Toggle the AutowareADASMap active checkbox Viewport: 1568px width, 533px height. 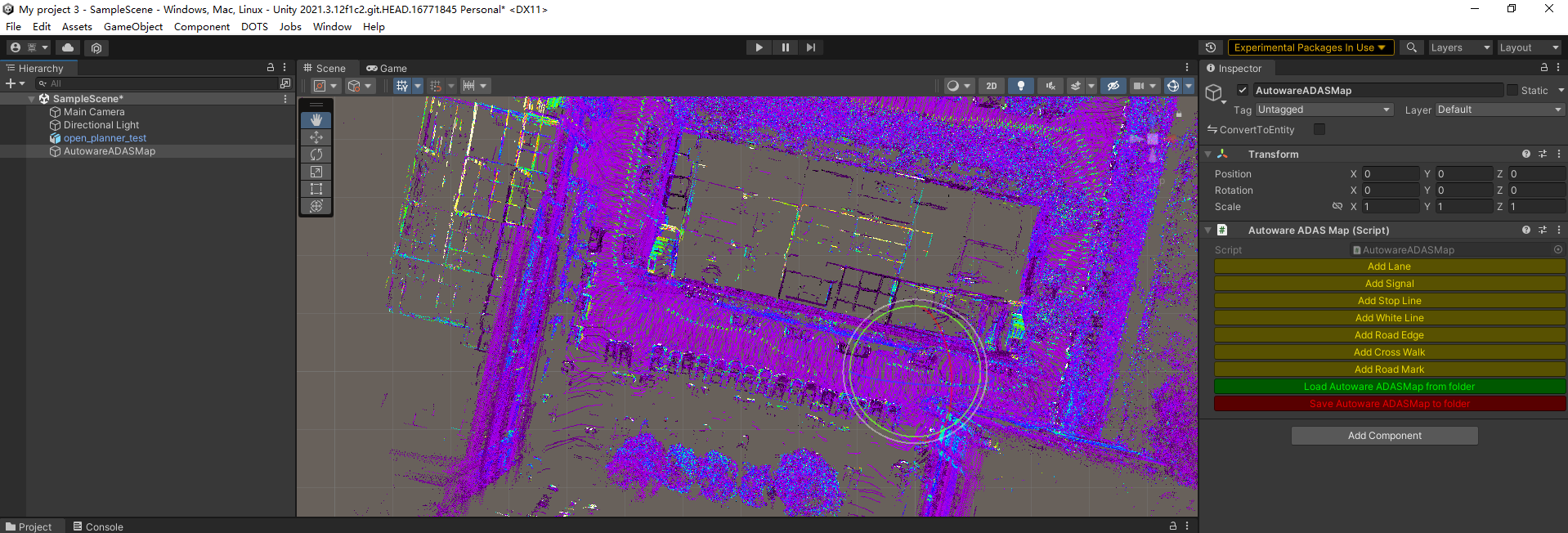(1243, 91)
